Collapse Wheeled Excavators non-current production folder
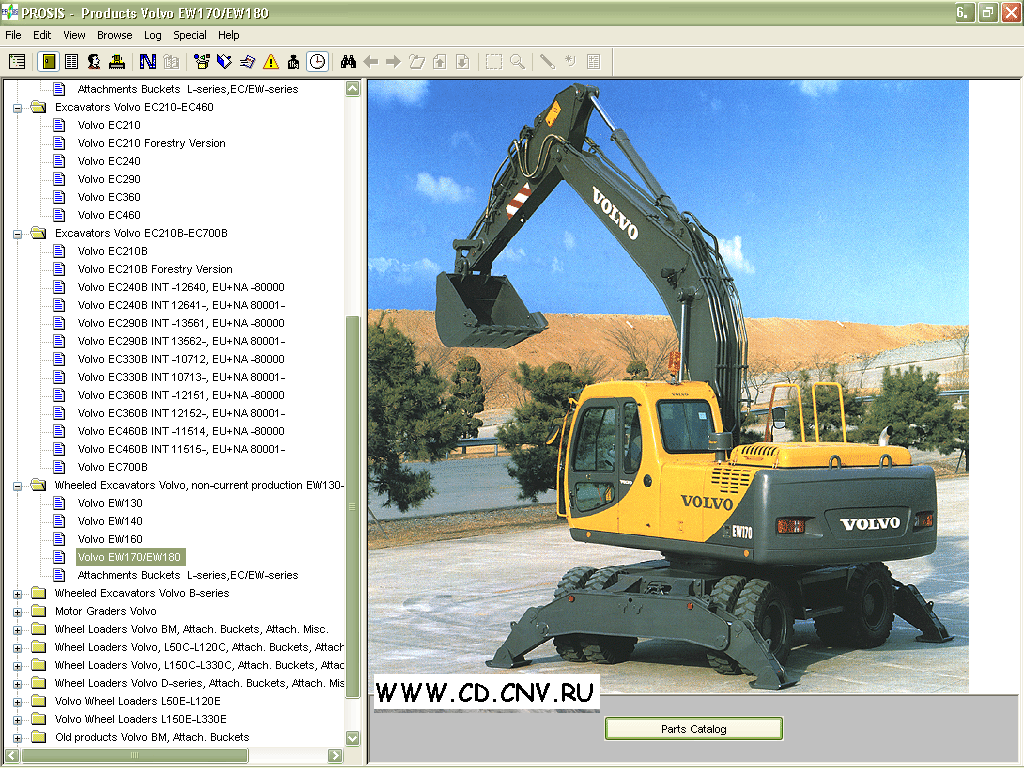This screenshot has height=768, width=1024. click(18, 486)
